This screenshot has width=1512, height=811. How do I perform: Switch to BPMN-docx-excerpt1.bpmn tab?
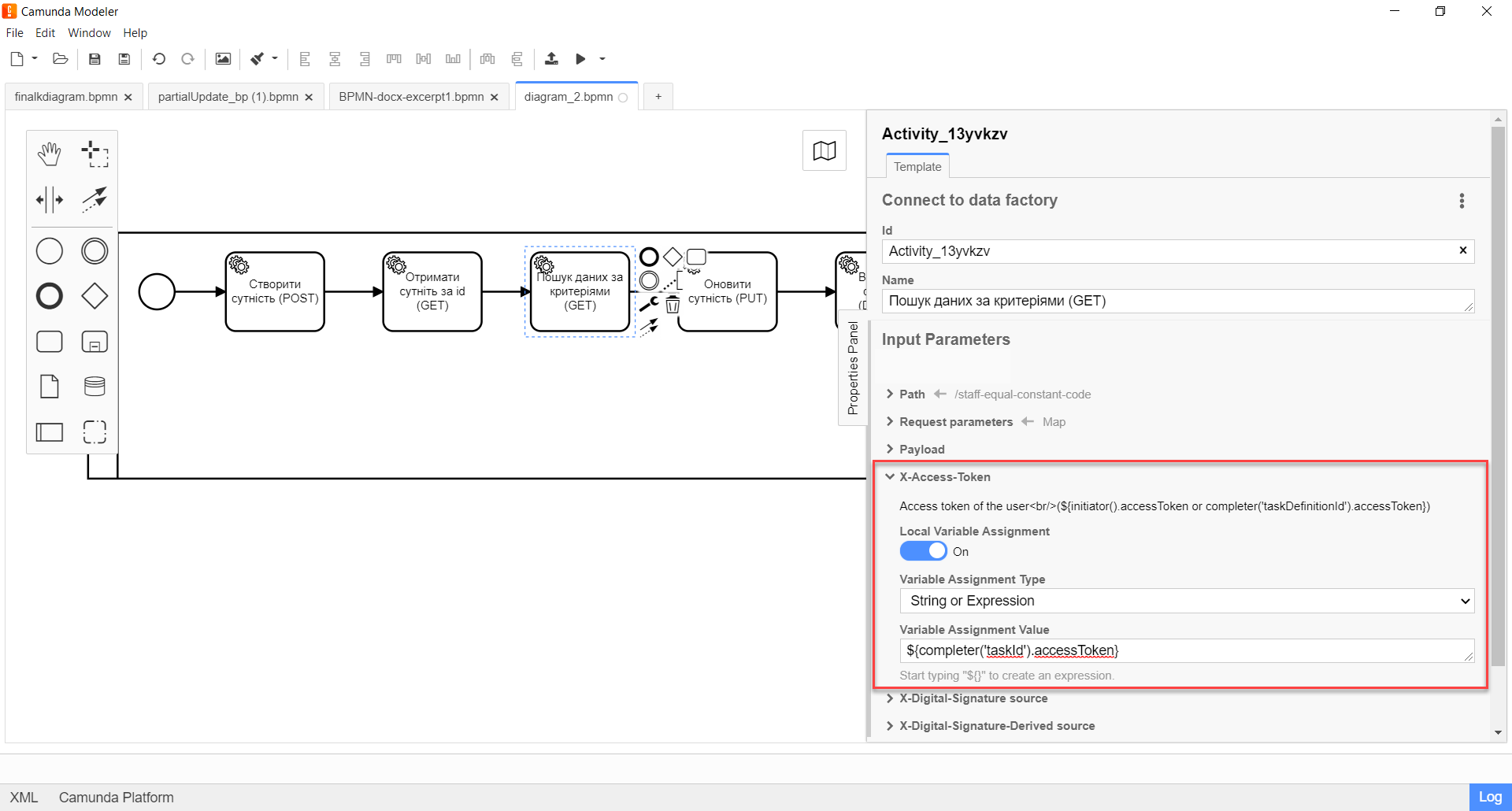click(411, 97)
